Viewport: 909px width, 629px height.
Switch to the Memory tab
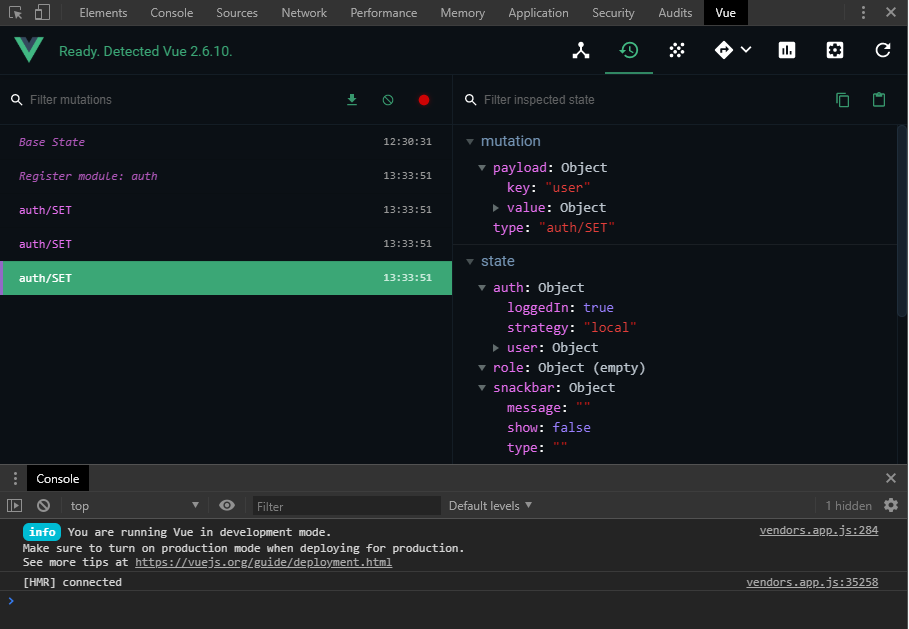(x=463, y=13)
